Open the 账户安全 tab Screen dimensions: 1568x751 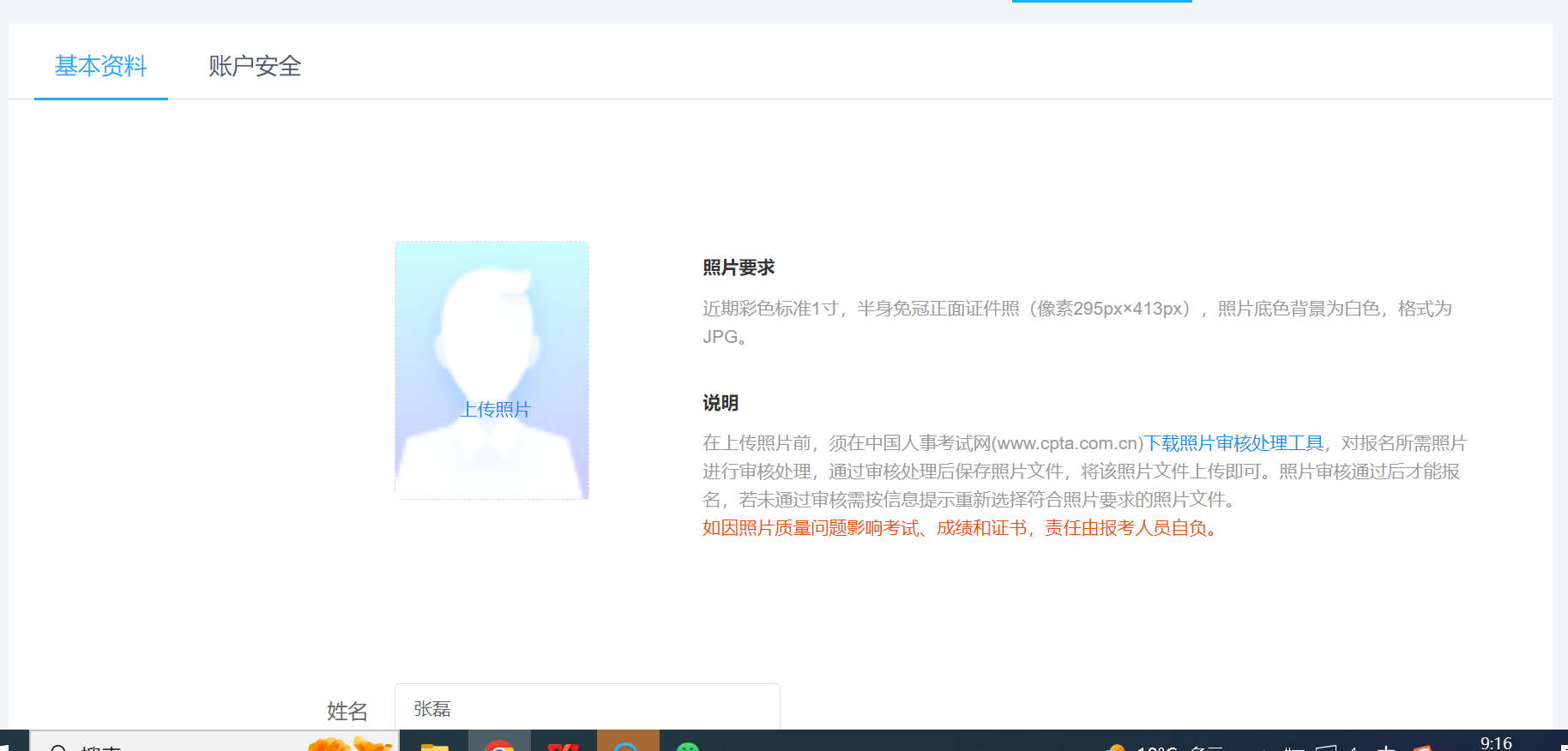click(255, 66)
